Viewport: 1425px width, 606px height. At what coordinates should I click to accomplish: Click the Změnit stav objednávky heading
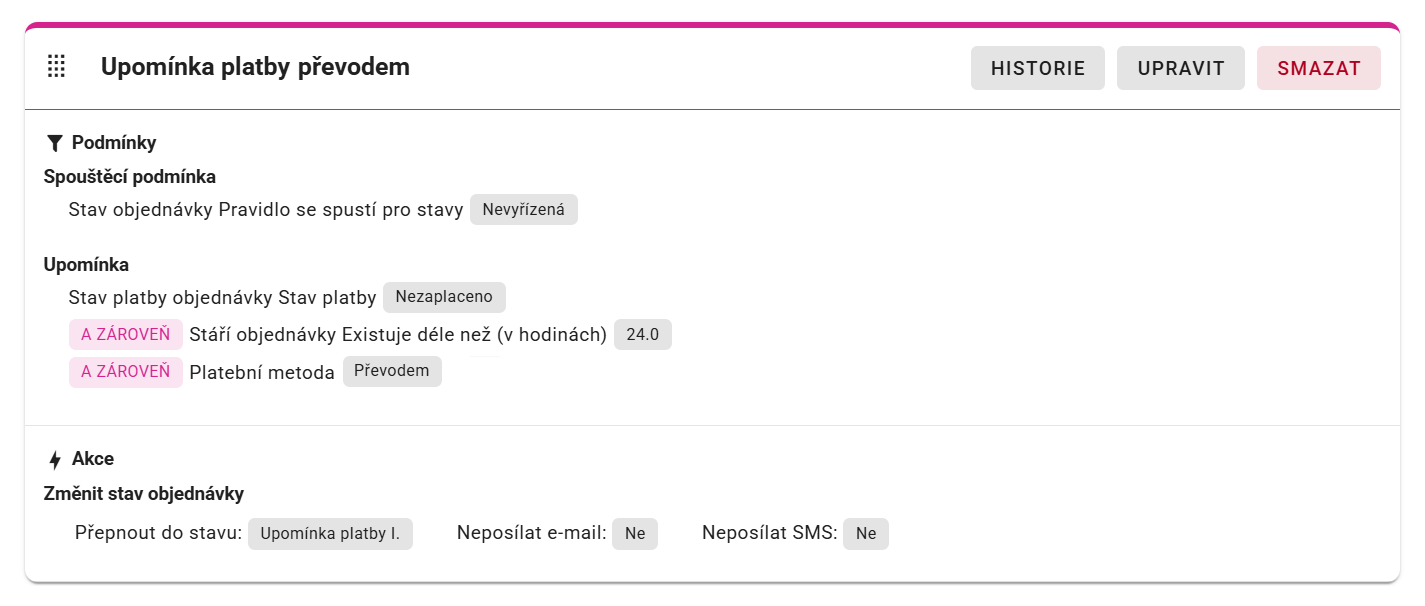point(144,494)
